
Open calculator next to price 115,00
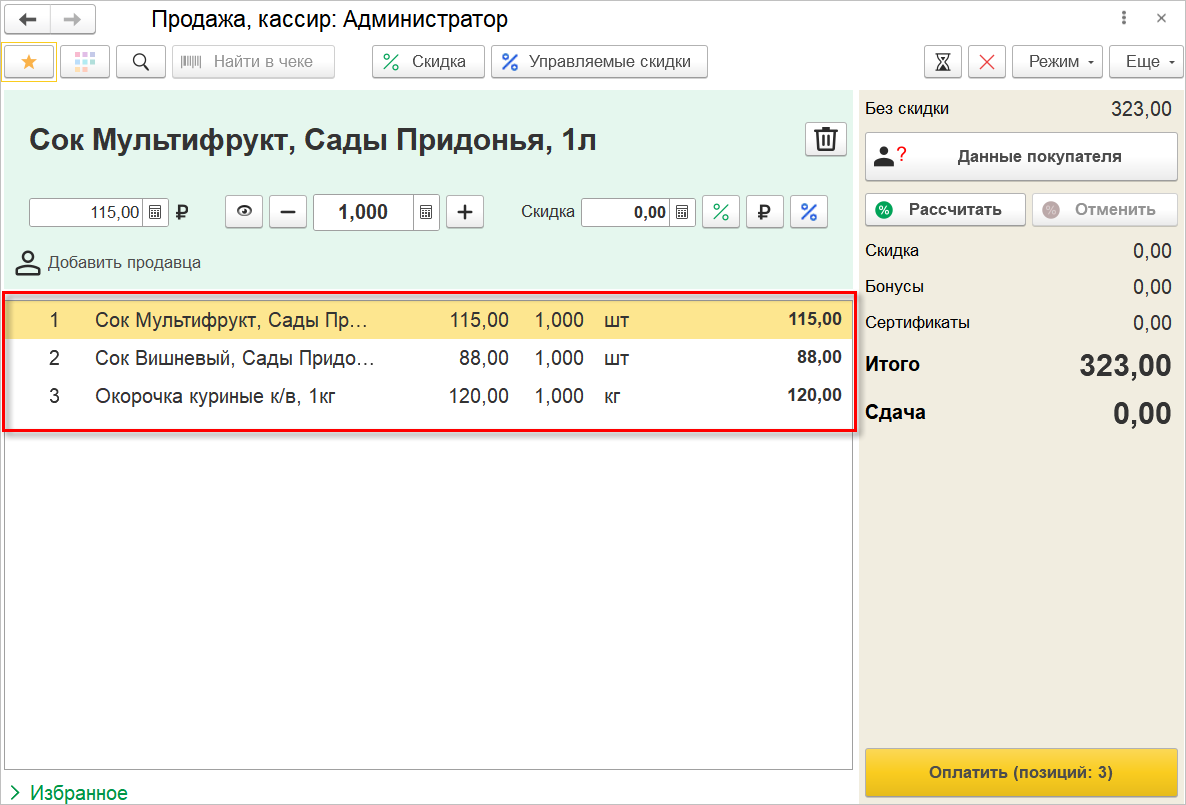156,212
